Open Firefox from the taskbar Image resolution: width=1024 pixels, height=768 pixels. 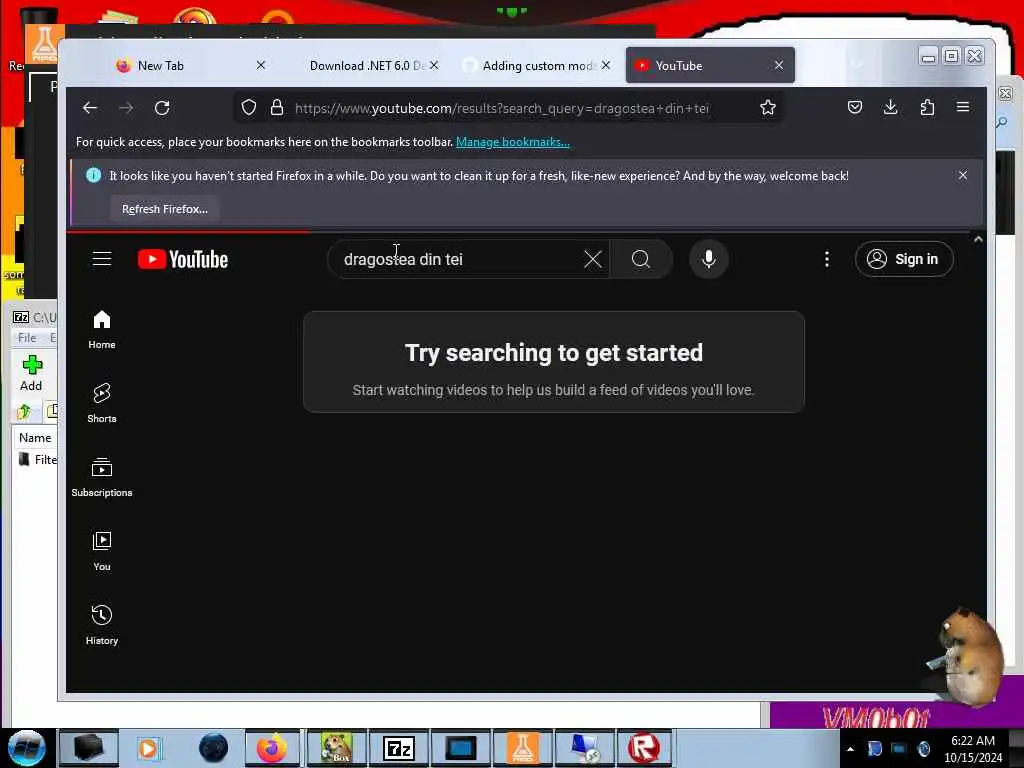(272, 748)
